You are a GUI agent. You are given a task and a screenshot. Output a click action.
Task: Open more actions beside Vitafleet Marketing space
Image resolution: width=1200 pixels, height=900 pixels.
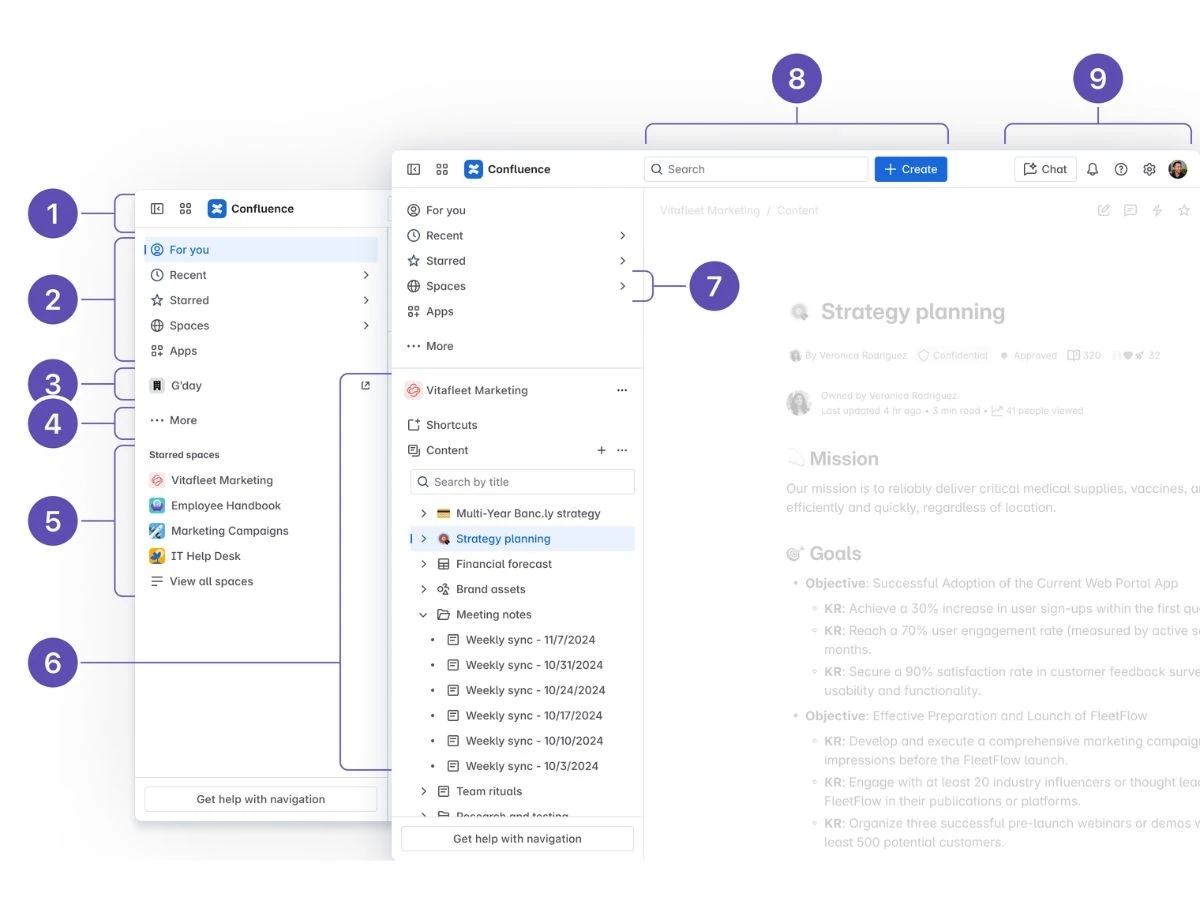click(x=622, y=391)
